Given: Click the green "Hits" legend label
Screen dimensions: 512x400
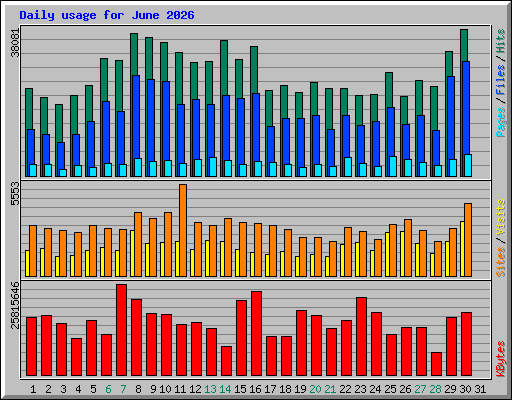Looking at the screenshot, I should 500,41.
